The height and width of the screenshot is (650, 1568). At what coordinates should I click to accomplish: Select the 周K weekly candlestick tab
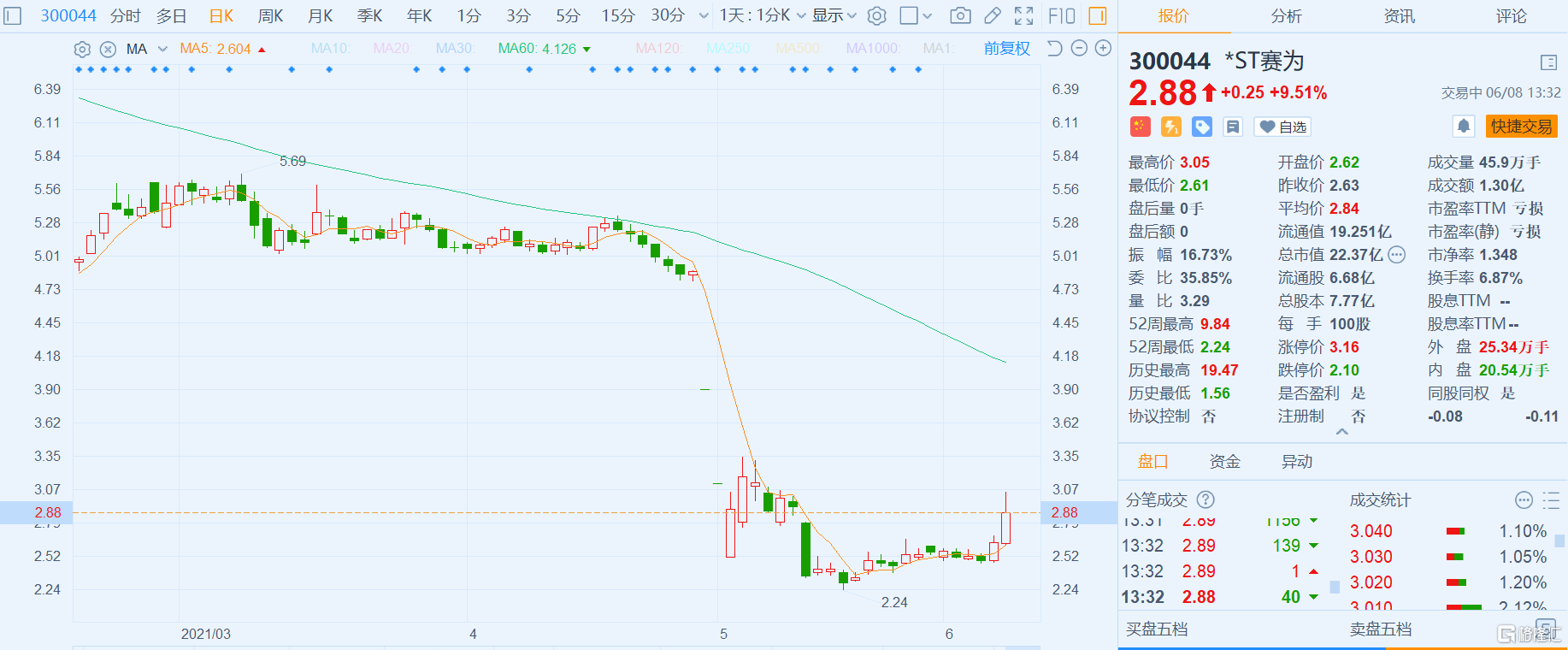coord(271,15)
